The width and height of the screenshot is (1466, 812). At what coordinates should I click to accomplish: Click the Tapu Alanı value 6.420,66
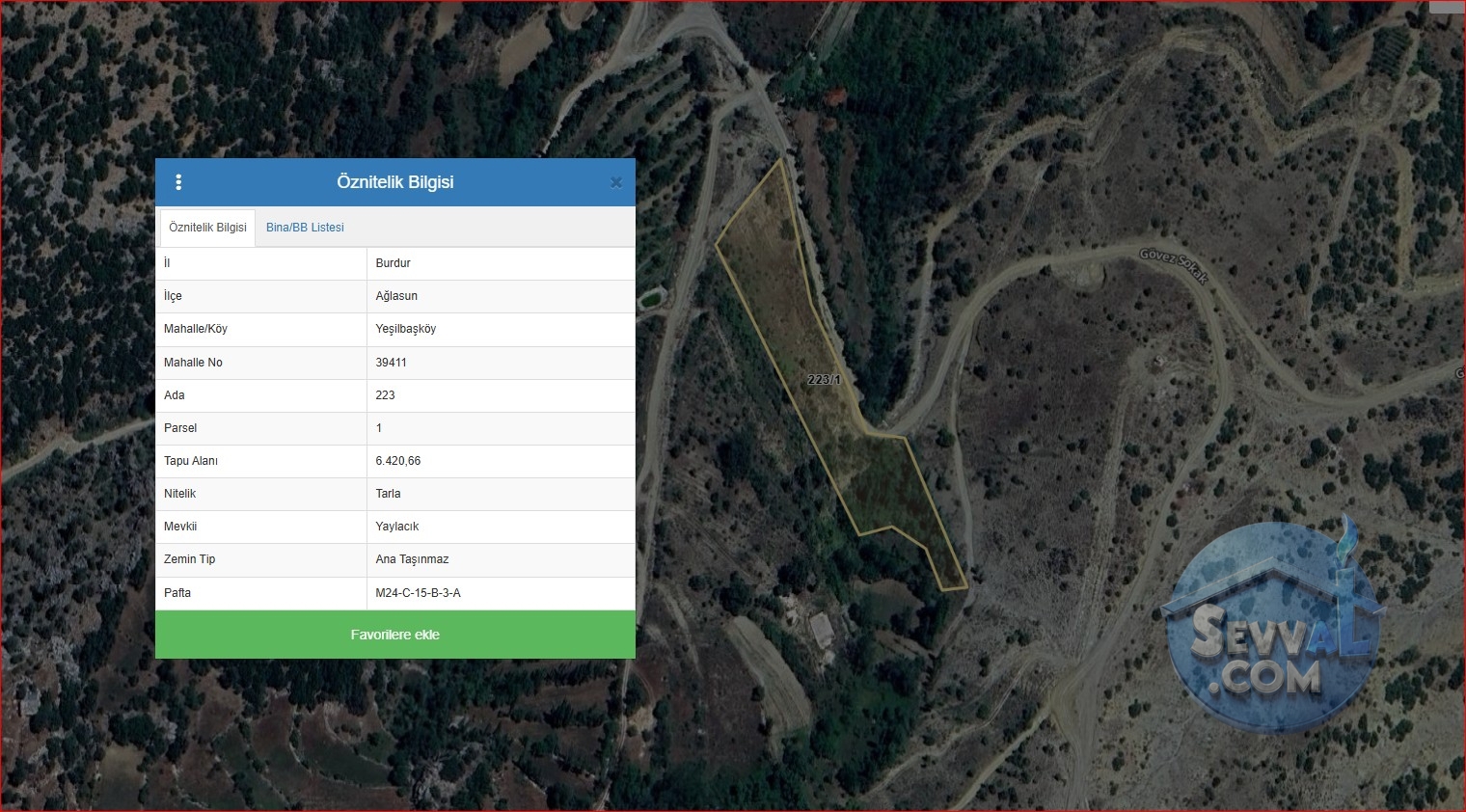coord(398,461)
